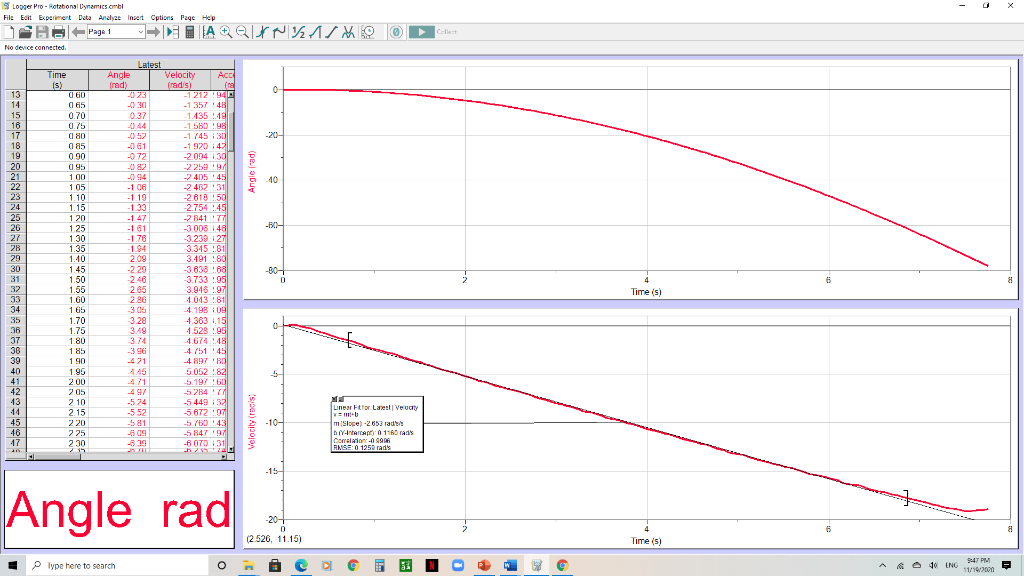Select the Linear Fit info box on velocity graph
This screenshot has height=576, width=1024.
377,424
